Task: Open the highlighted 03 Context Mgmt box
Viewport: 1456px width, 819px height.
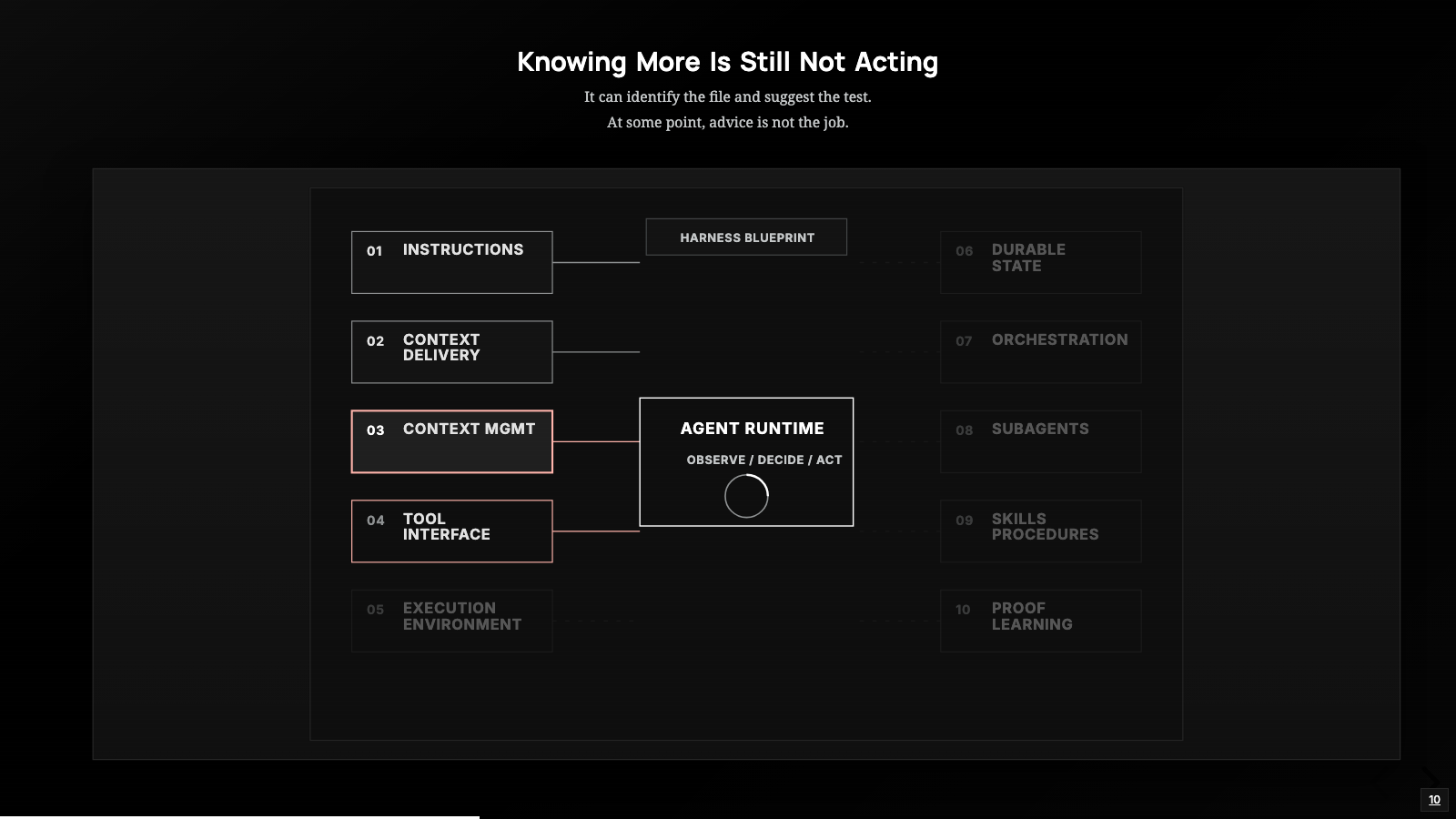Action: (x=451, y=441)
